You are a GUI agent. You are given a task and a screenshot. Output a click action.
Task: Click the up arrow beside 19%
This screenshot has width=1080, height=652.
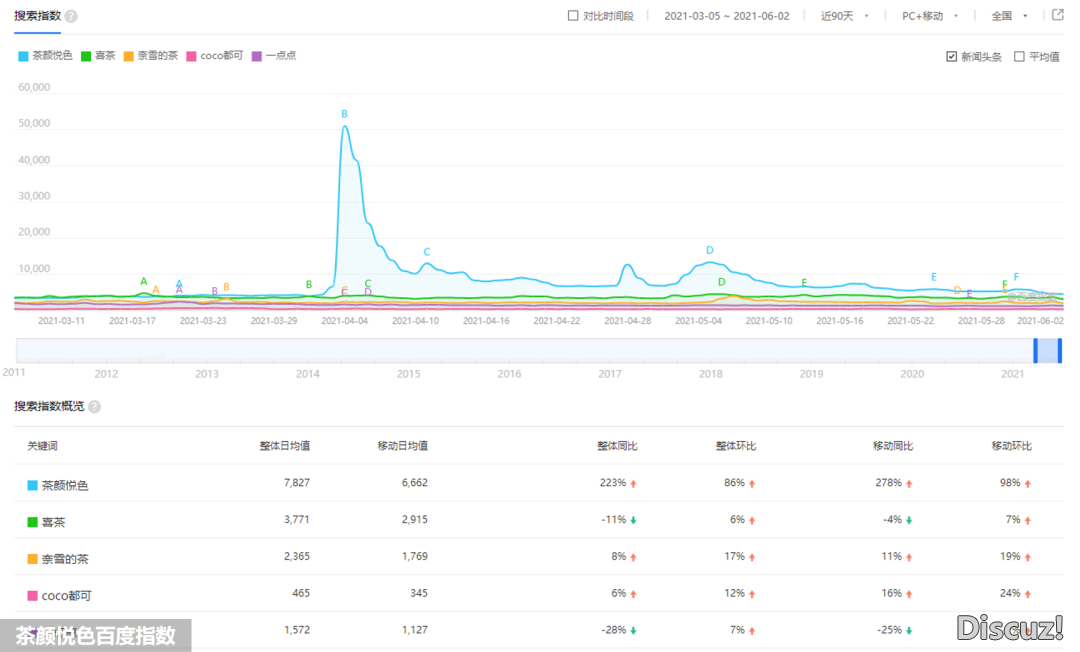pyautogui.click(x=1028, y=557)
